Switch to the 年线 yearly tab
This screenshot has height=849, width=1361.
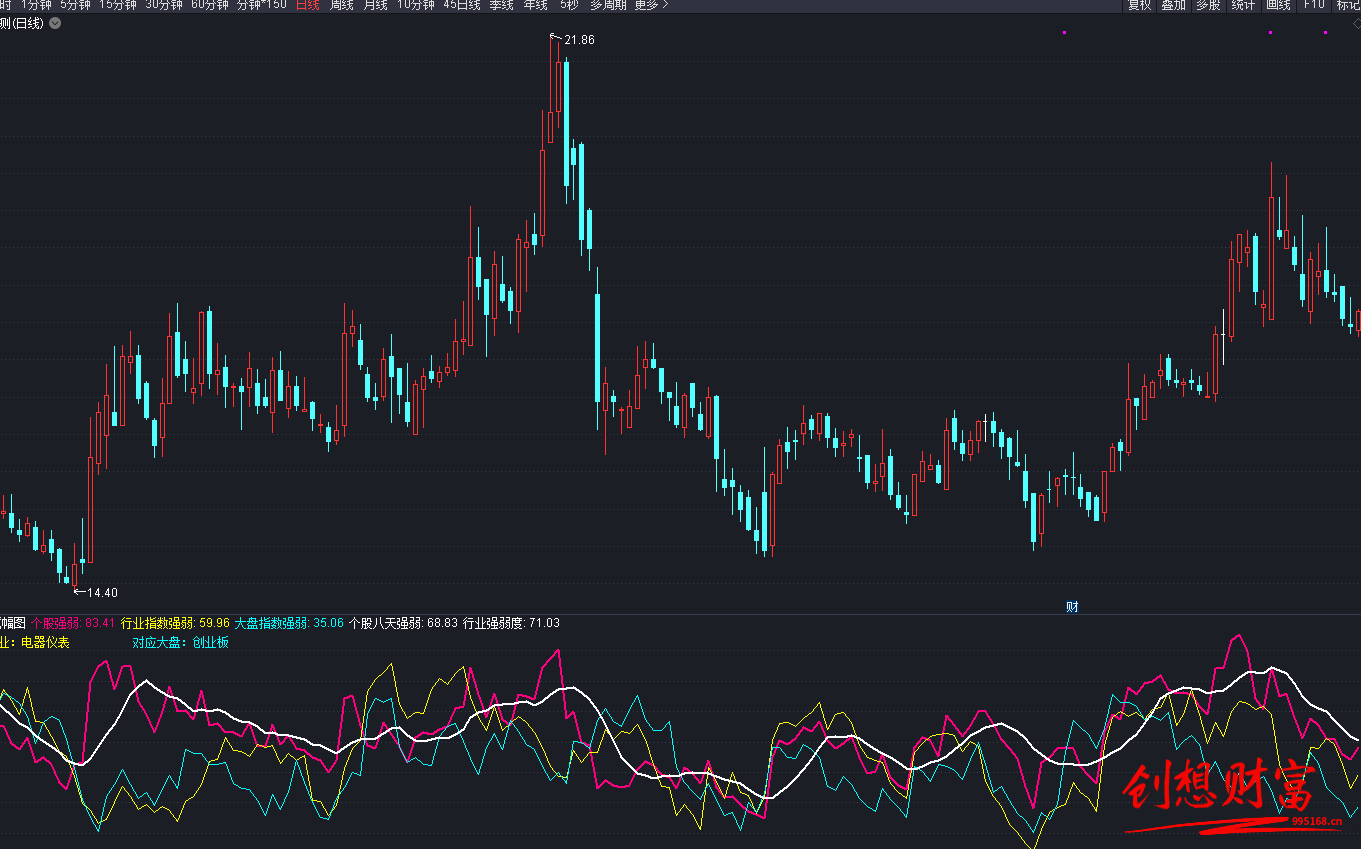click(535, 5)
